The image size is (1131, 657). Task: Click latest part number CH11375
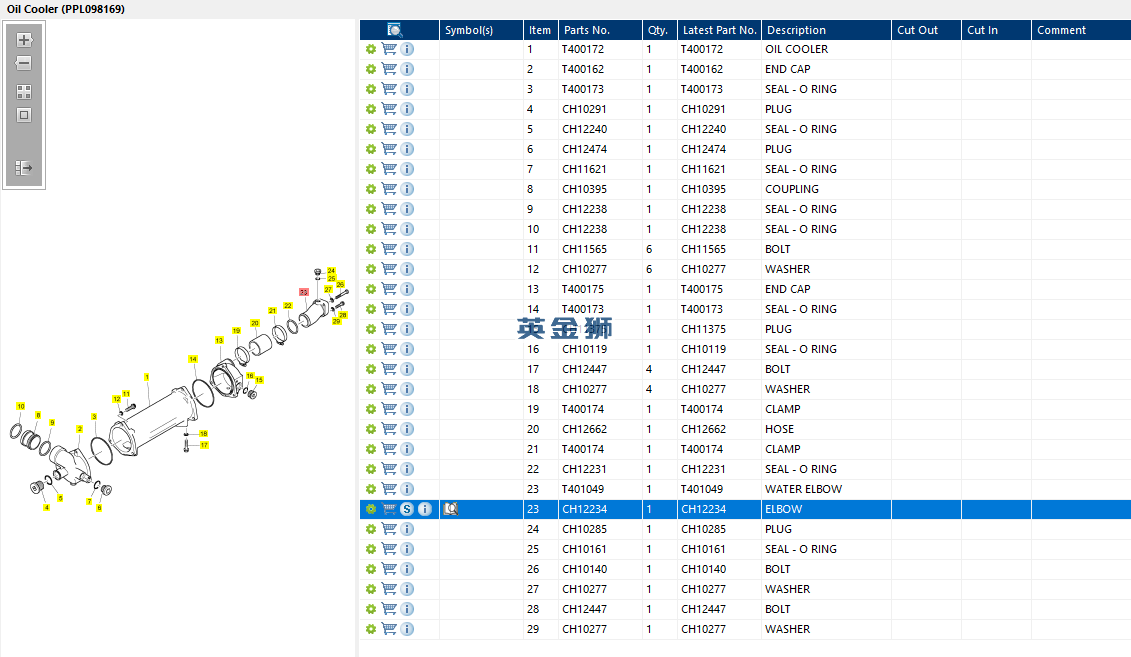click(x=703, y=329)
